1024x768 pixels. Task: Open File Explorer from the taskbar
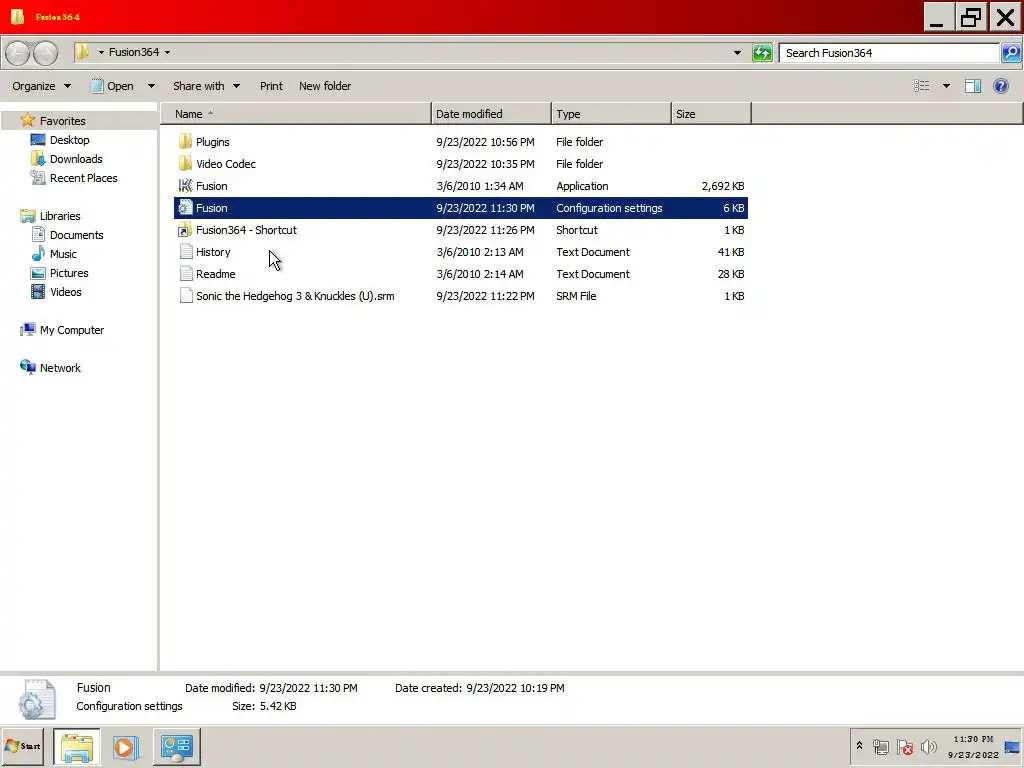pyautogui.click(x=76, y=746)
